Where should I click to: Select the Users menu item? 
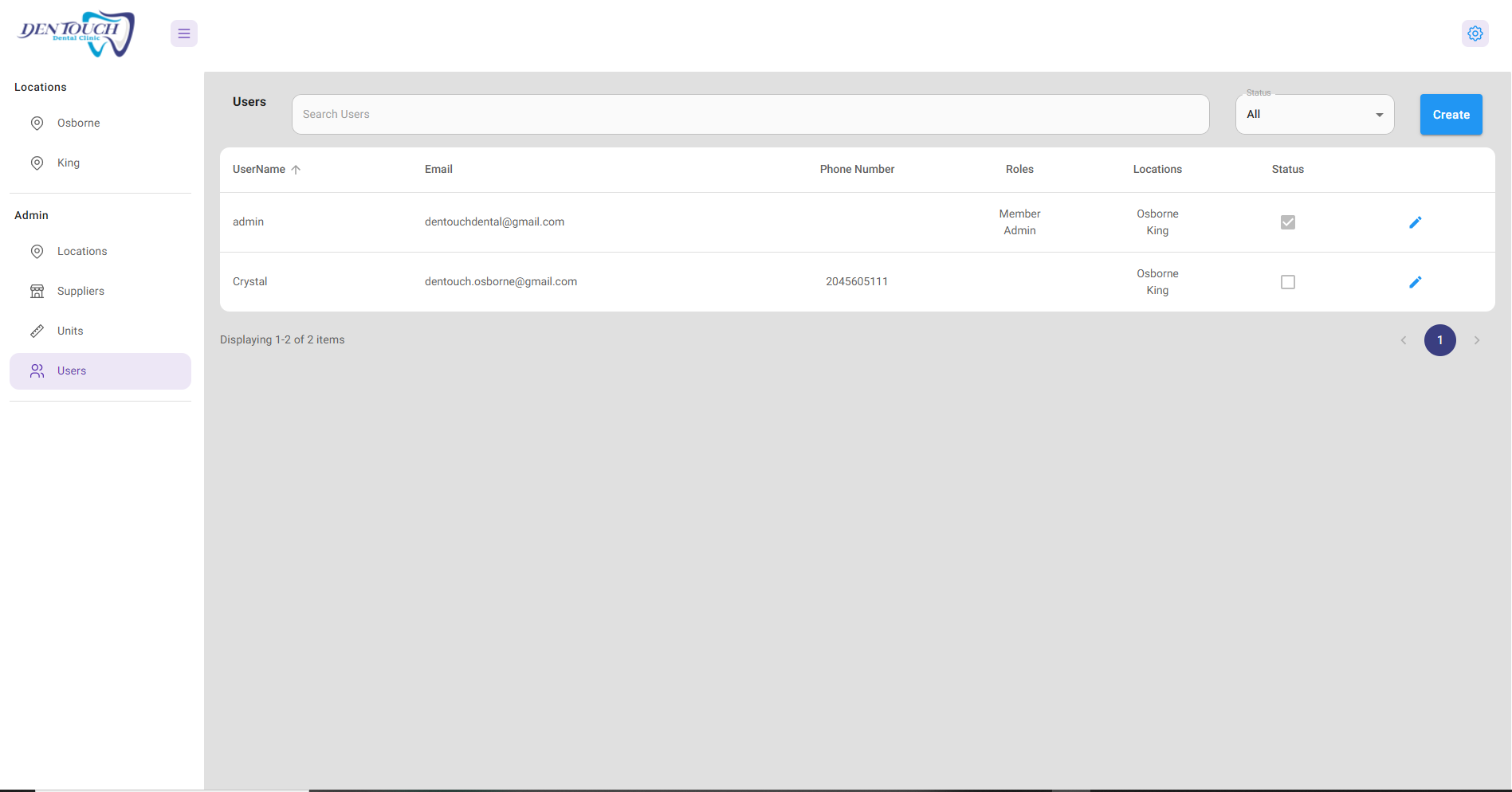(x=100, y=371)
